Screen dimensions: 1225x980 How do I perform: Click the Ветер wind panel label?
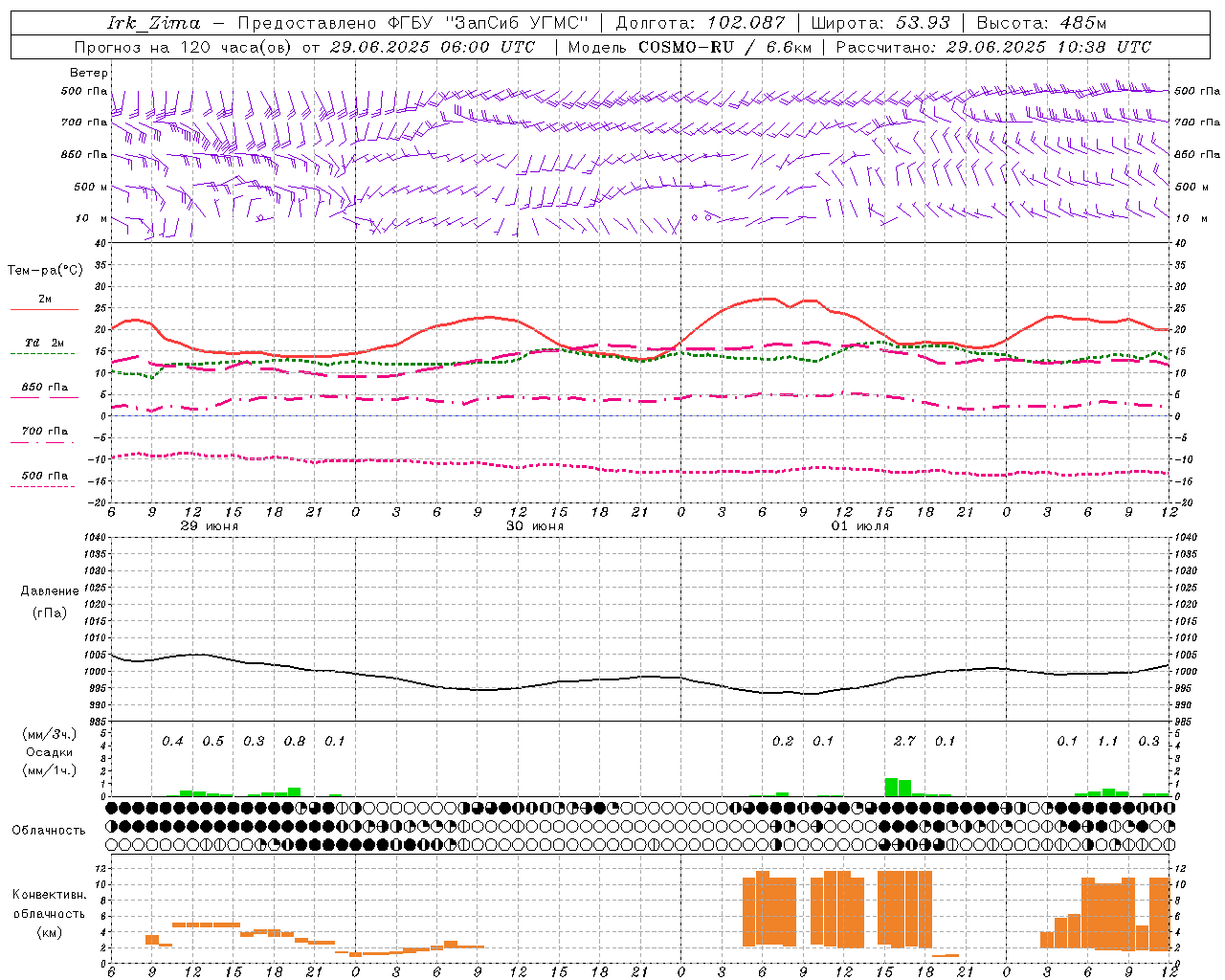89,73
